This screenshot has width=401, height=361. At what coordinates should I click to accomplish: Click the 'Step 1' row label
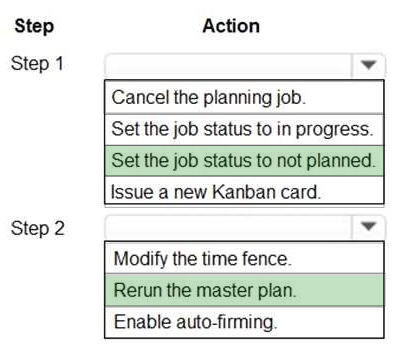pyautogui.click(x=37, y=63)
